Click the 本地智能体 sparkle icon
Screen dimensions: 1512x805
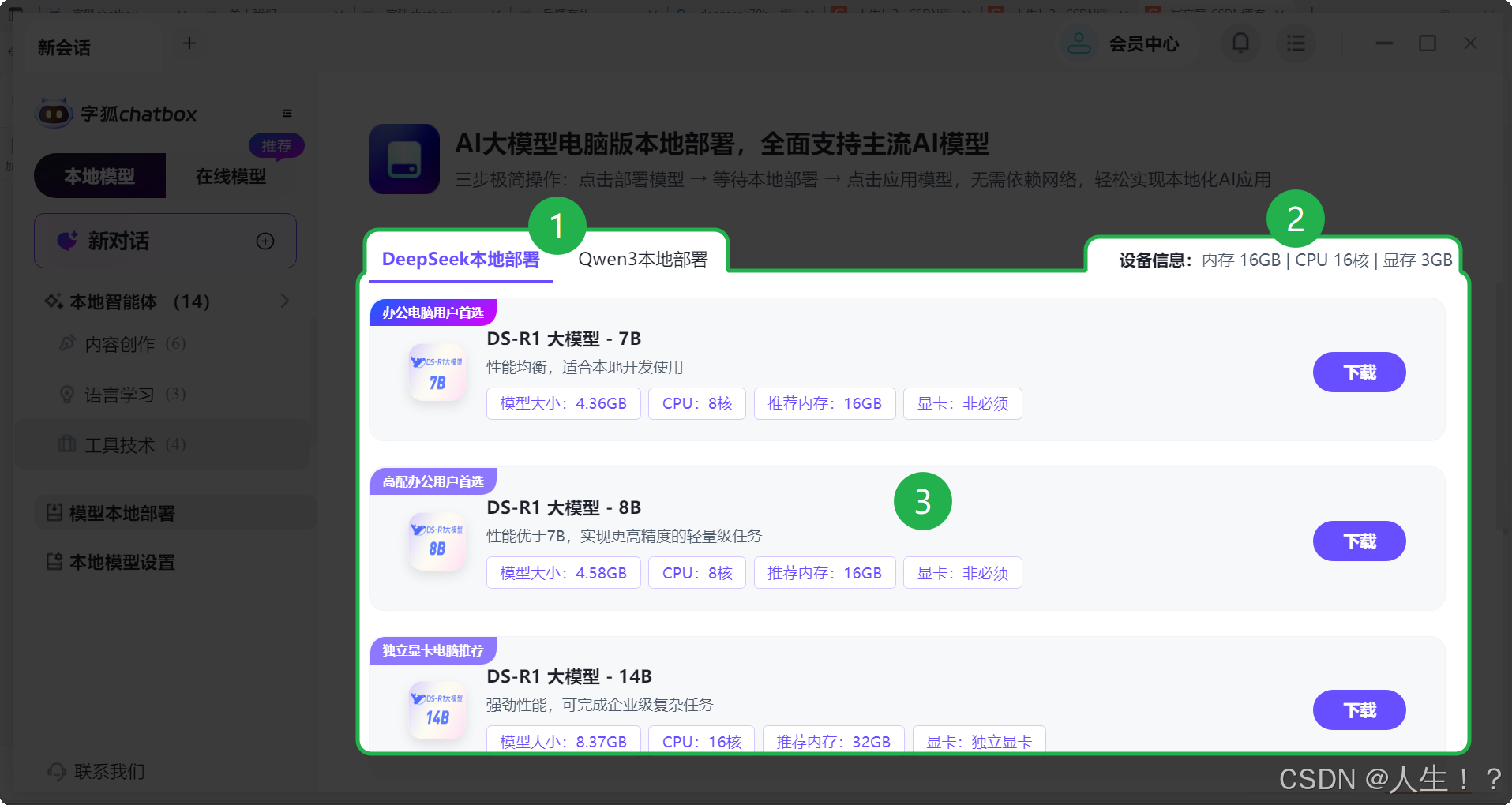pos(54,301)
